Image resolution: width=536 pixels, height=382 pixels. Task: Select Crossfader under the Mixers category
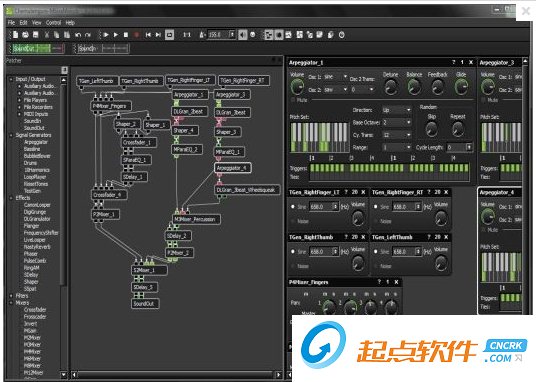35,309
